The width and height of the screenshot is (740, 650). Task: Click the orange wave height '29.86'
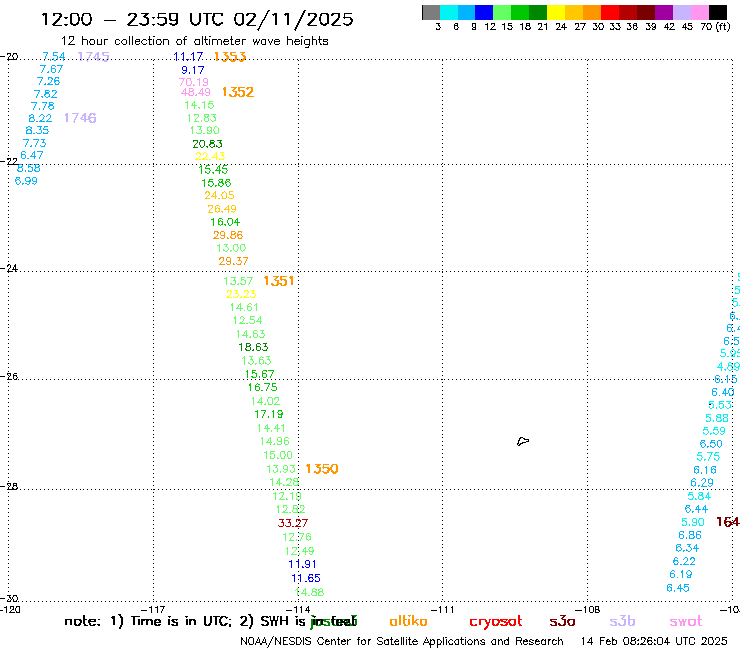coord(228,235)
